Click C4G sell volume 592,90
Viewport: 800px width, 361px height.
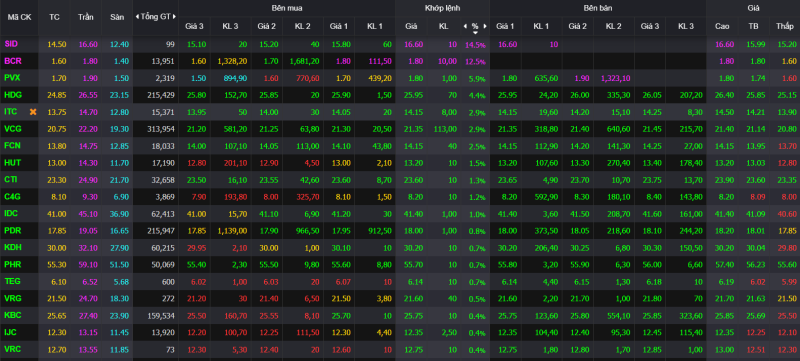click(547, 196)
